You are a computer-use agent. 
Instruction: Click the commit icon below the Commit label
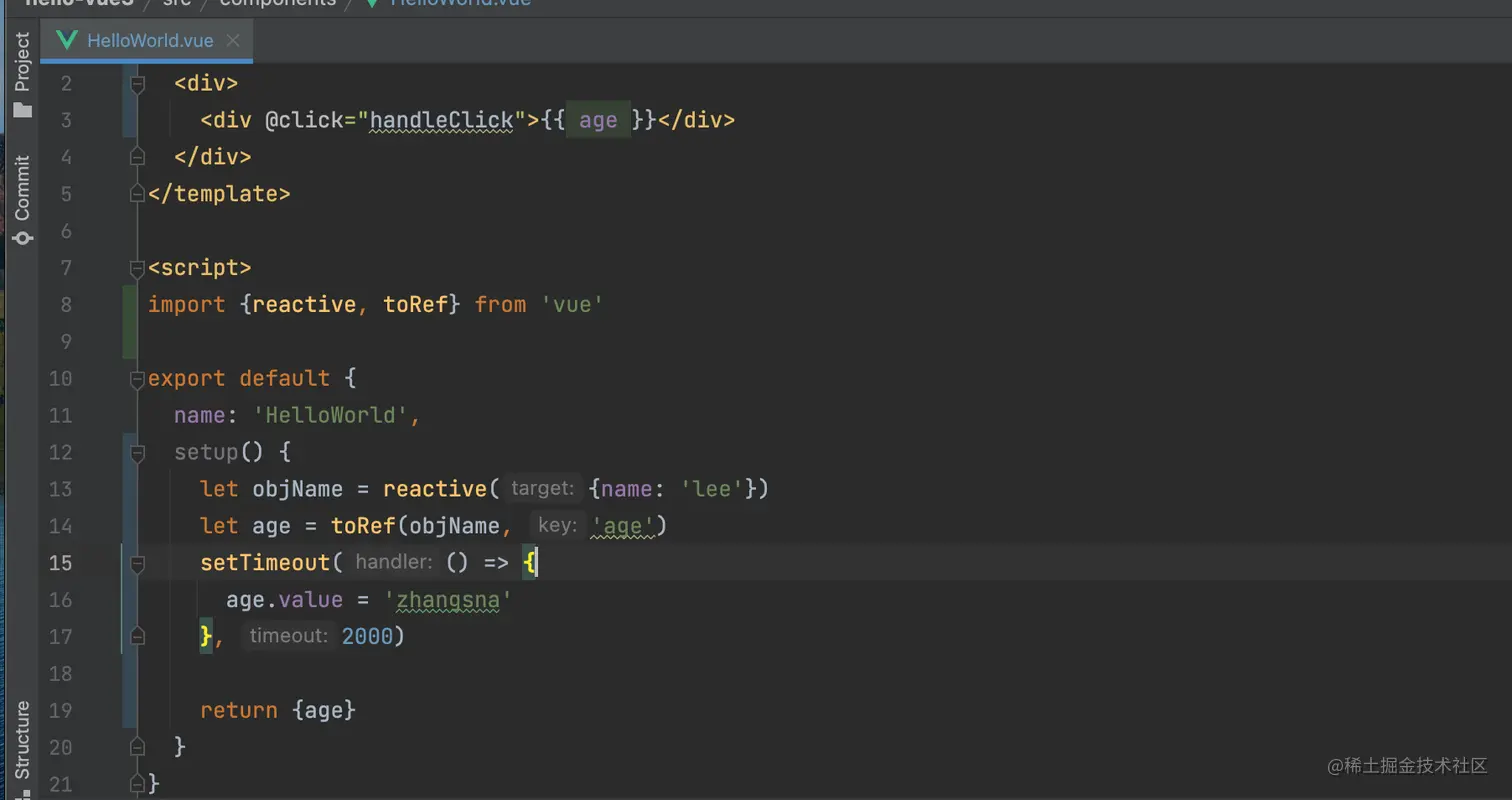pyautogui.click(x=22, y=237)
